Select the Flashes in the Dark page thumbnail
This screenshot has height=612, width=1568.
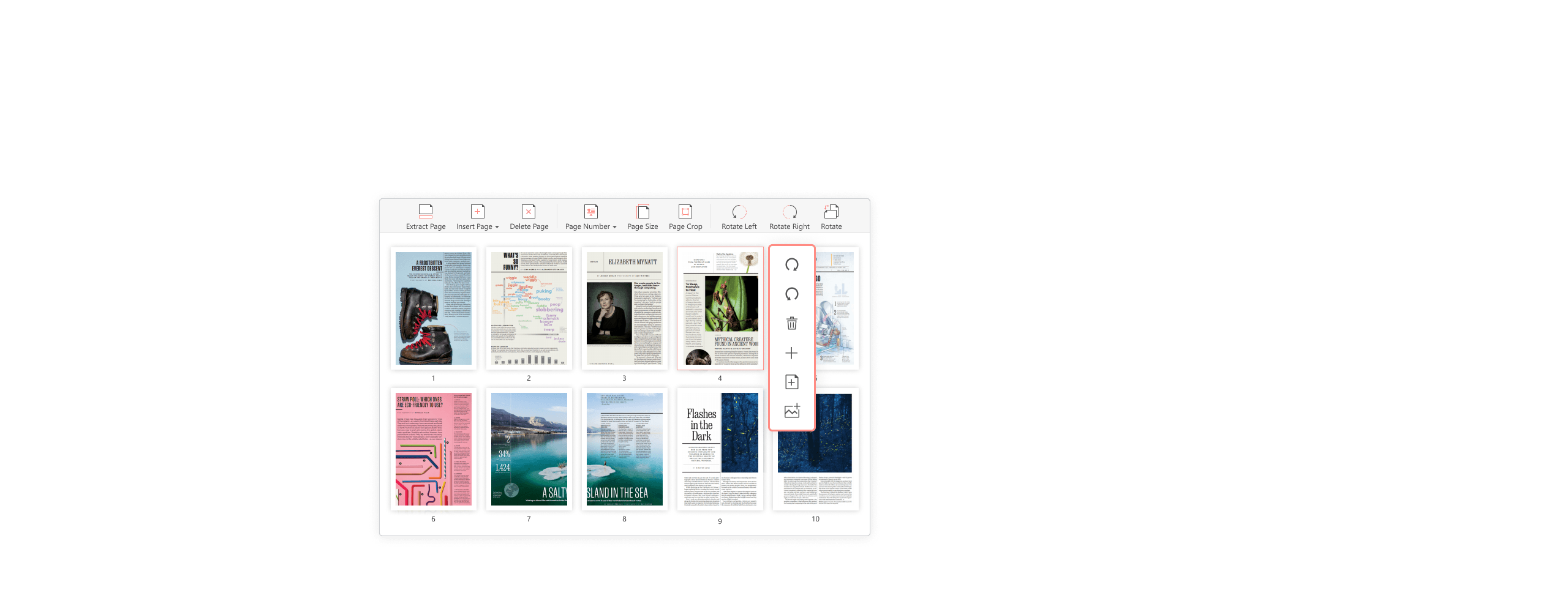click(x=720, y=450)
